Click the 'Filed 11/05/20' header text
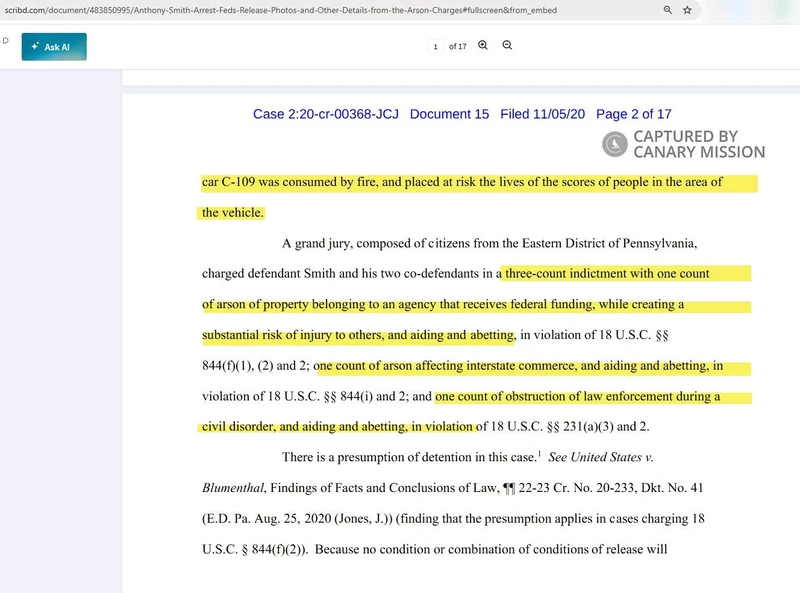The width and height of the screenshot is (800, 593). (x=542, y=114)
